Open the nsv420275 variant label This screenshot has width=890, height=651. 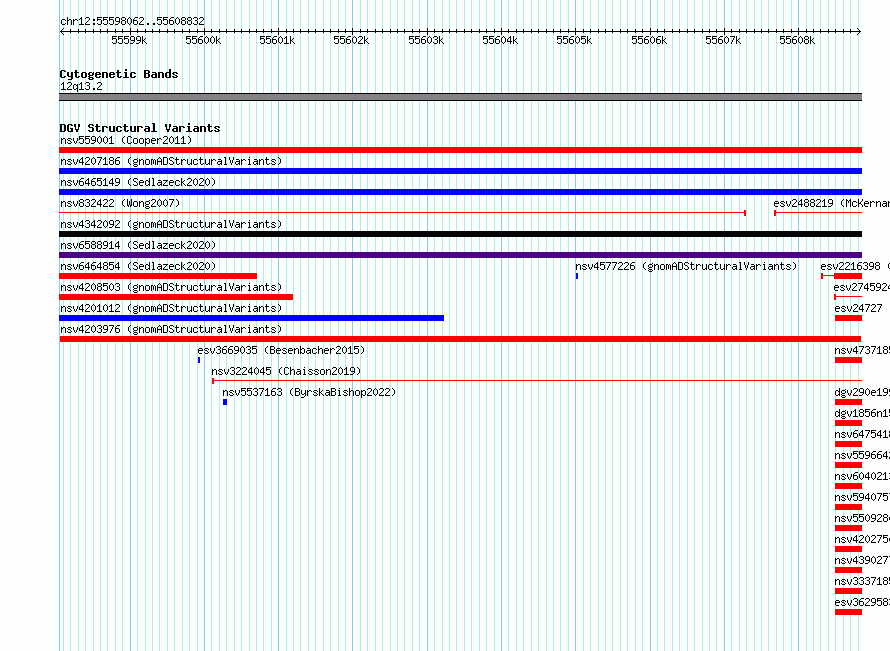862,539
